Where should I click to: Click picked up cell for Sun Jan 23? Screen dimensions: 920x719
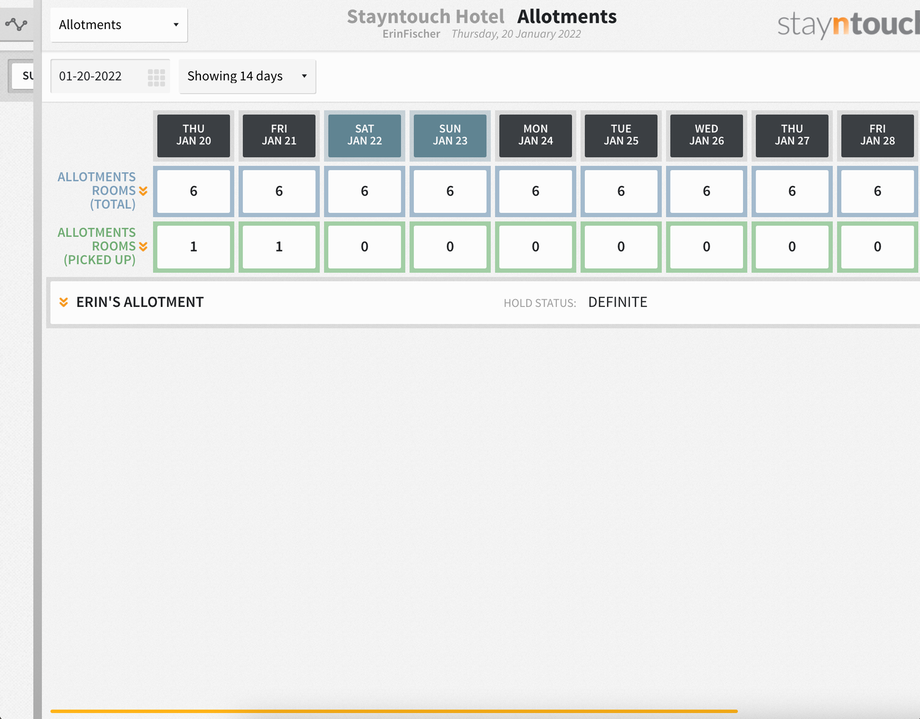click(x=450, y=247)
